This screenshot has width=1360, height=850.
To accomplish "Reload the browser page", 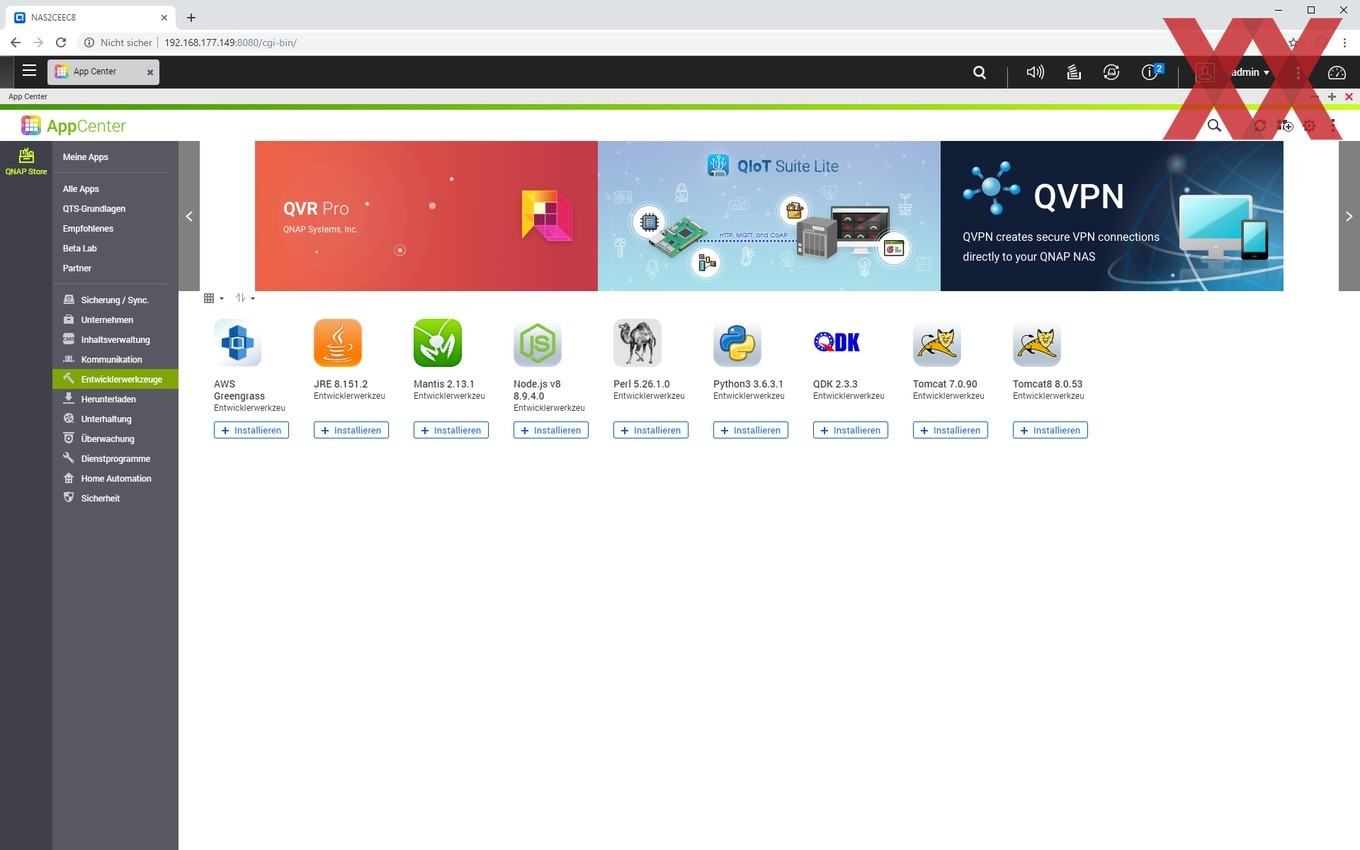I will pyautogui.click(x=61, y=43).
